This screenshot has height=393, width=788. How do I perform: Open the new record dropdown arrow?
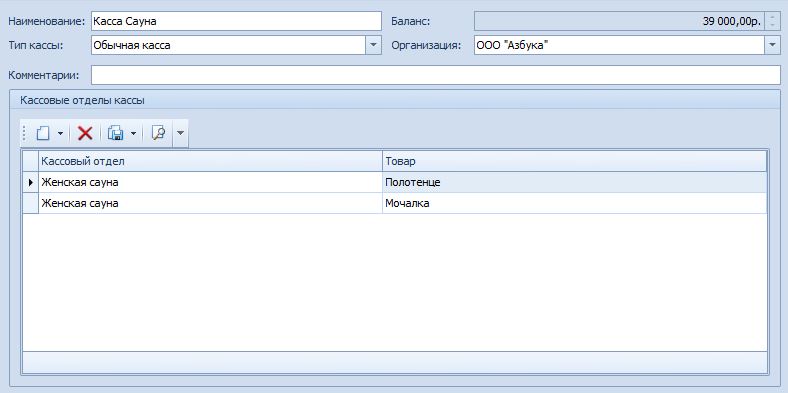pos(60,133)
